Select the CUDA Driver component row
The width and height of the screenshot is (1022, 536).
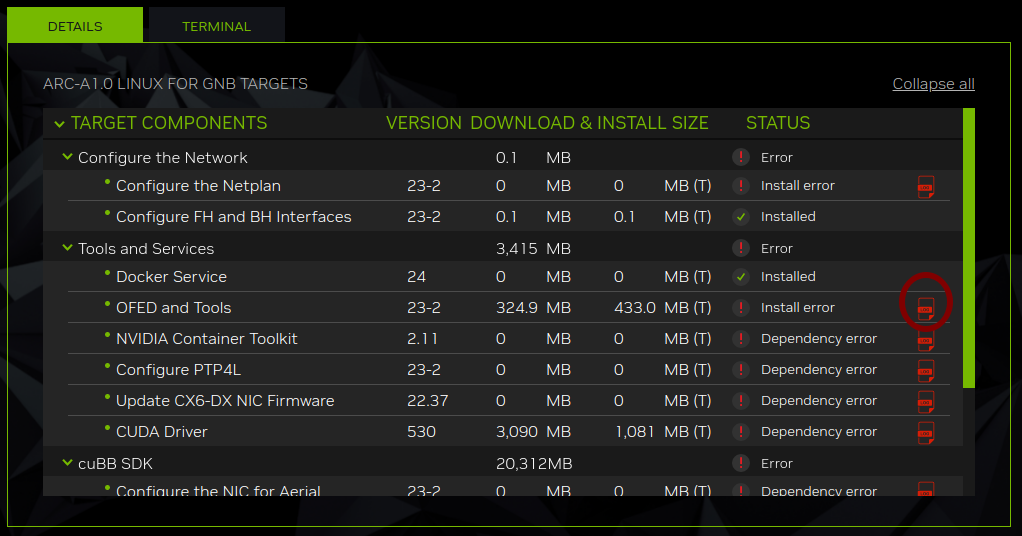162,432
